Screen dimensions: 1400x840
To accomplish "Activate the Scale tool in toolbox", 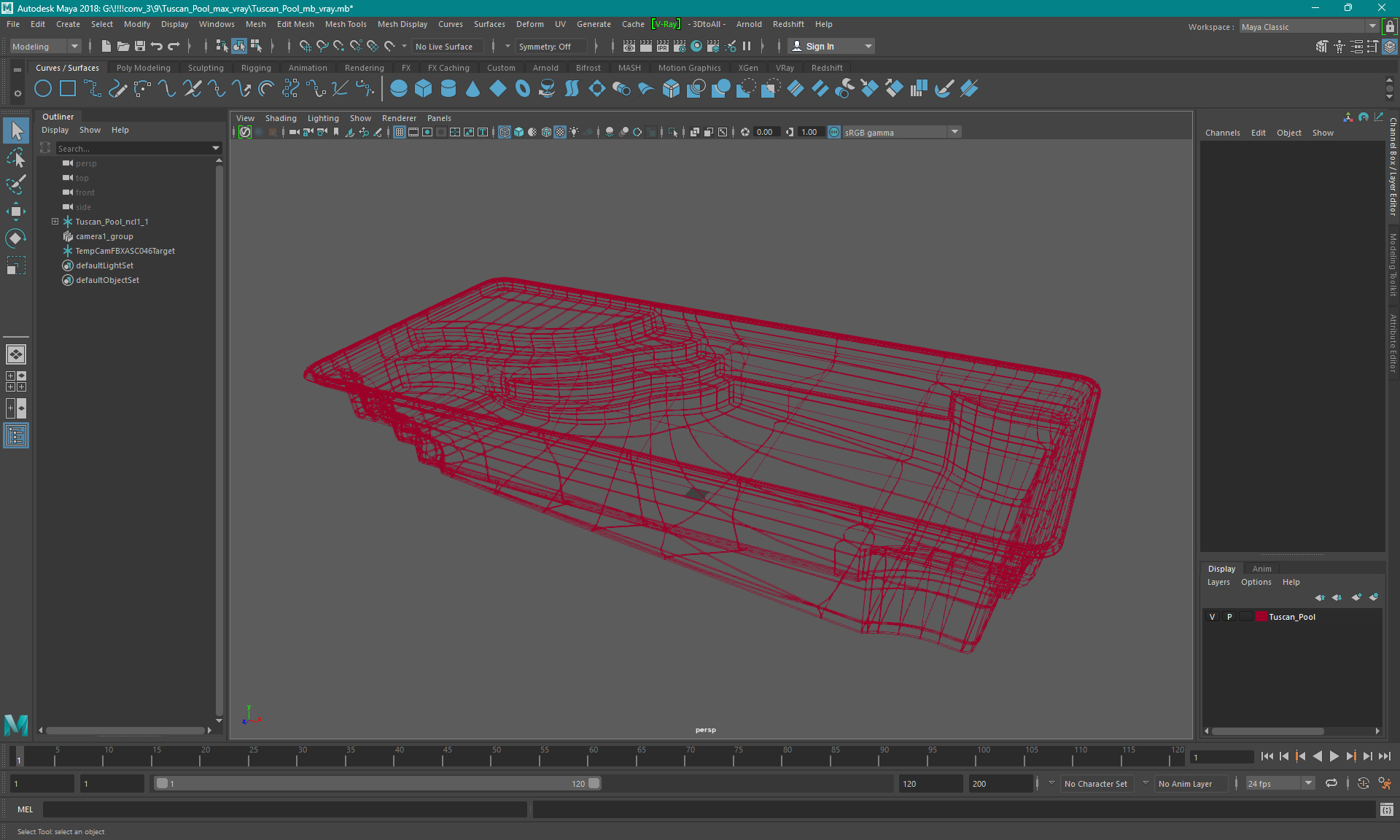I will pyautogui.click(x=16, y=265).
